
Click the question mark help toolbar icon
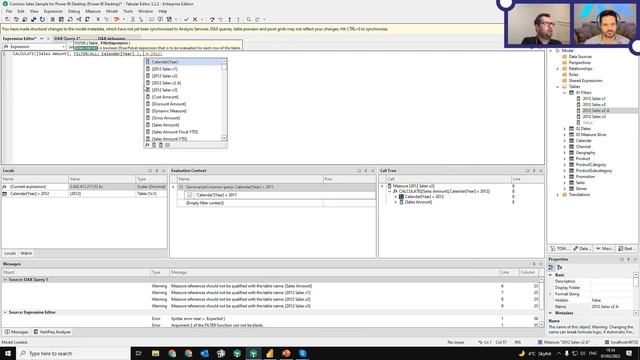pos(212,19)
